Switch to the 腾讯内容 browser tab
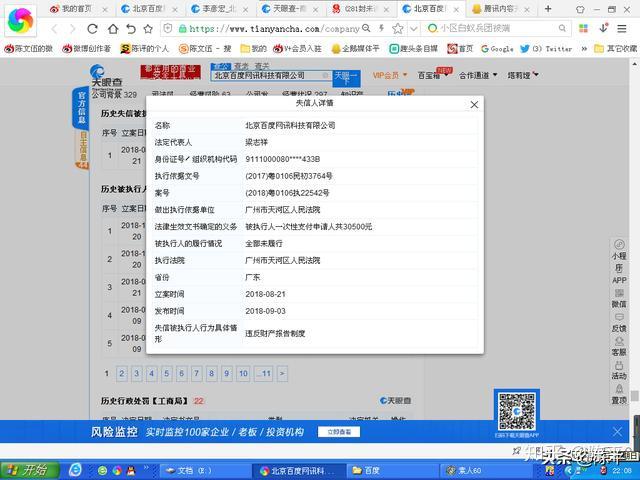Screen dimensions: 640x480 pyautogui.click(x=500, y=9)
